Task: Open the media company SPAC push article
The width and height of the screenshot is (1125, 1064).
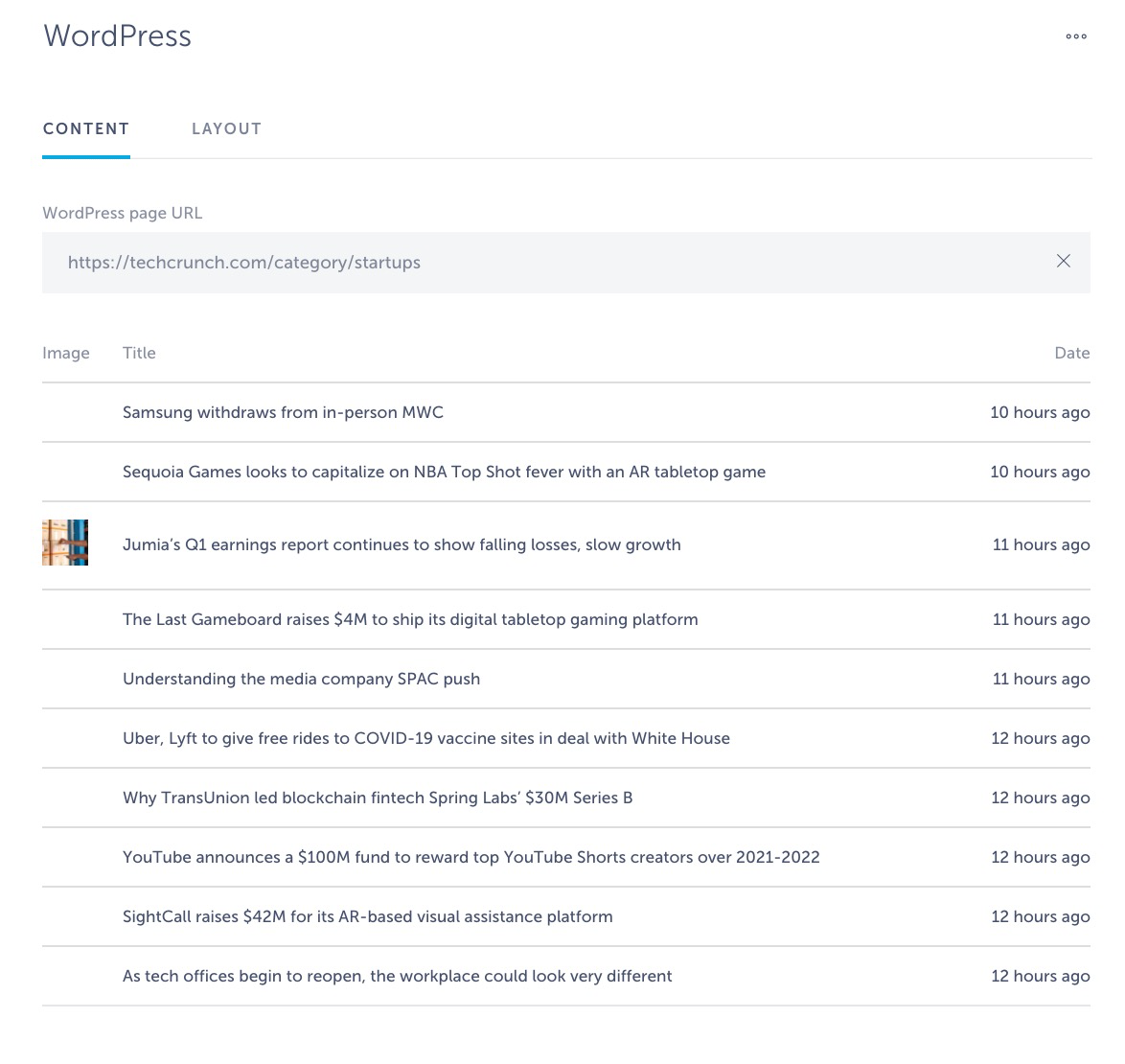Action: pos(301,679)
